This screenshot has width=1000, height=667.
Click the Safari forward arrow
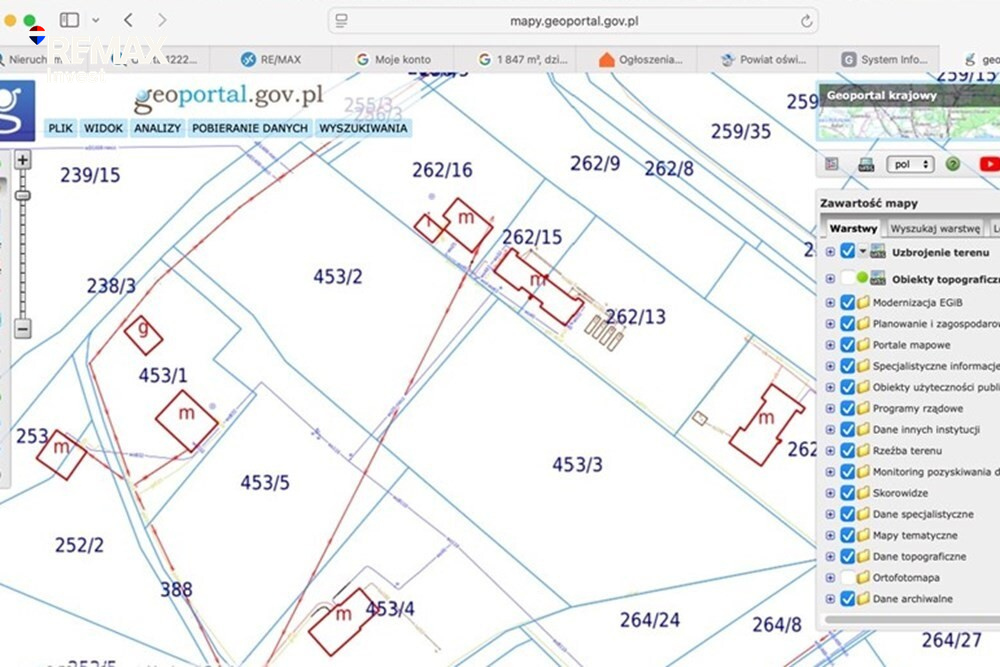[x=162, y=20]
